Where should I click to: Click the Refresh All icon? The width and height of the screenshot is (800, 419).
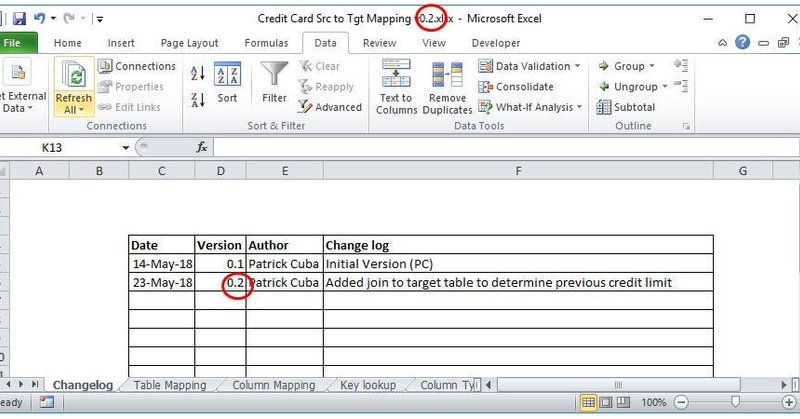point(74,75)
